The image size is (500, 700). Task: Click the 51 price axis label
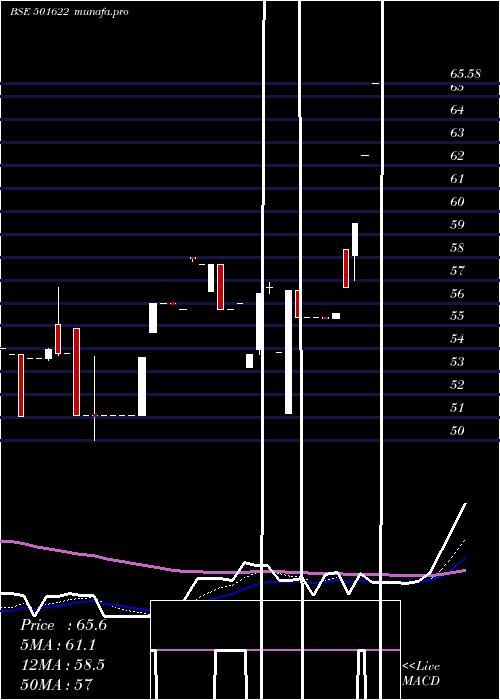[x=457, y=408]
